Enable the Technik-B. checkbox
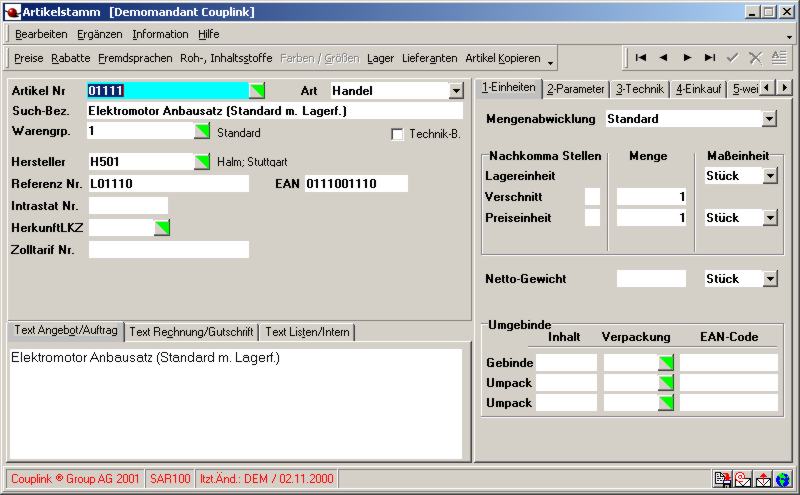The height and width of the screenshot is (495, 800). 397,134
